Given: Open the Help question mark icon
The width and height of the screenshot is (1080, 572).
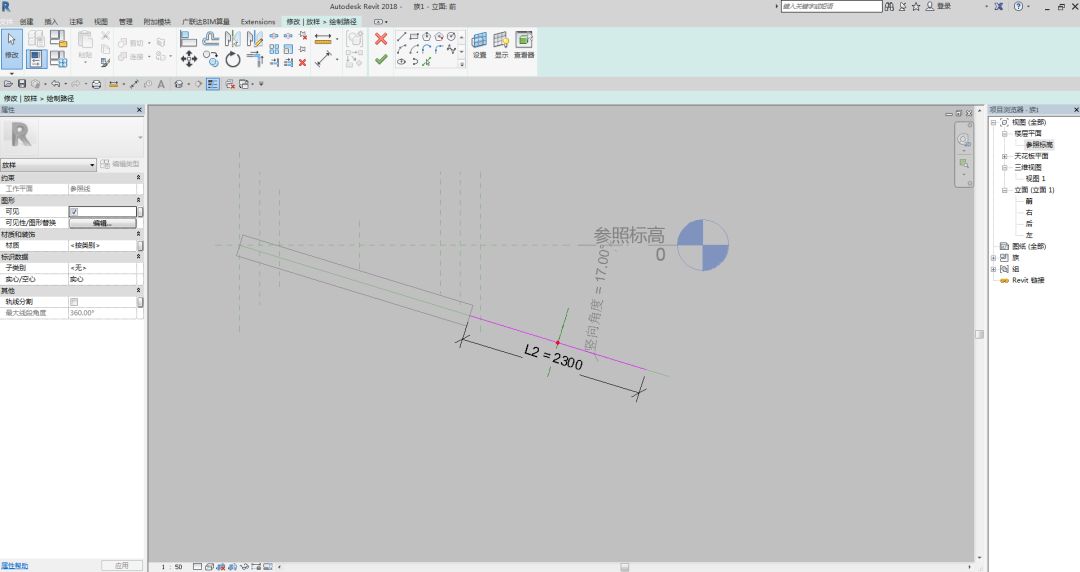Looking at the screenshot, I should pyautogui.click(x=1019, y=6).
